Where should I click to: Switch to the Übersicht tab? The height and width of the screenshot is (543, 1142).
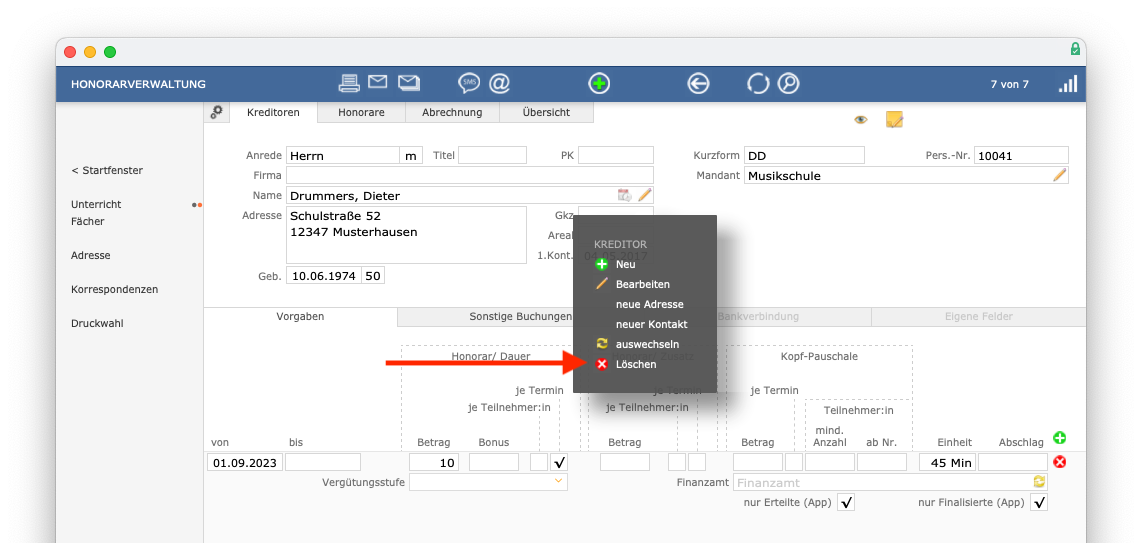(546, 113)
